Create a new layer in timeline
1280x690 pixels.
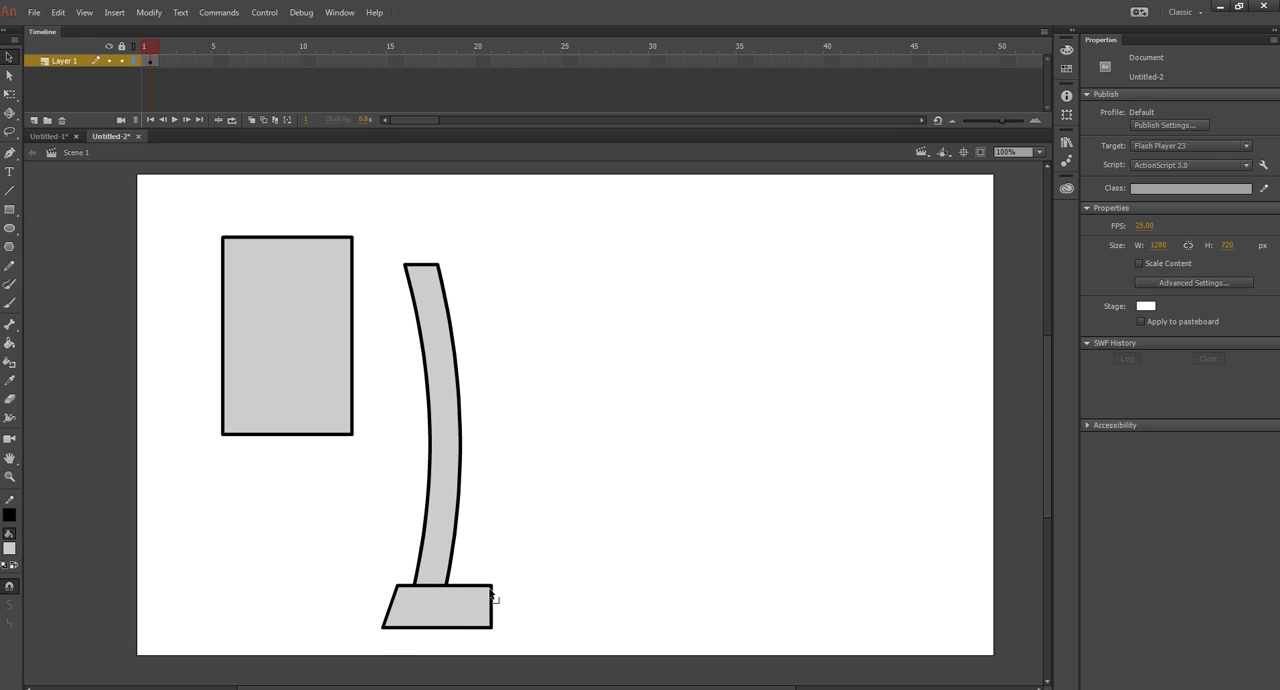(x=33, y=120)
